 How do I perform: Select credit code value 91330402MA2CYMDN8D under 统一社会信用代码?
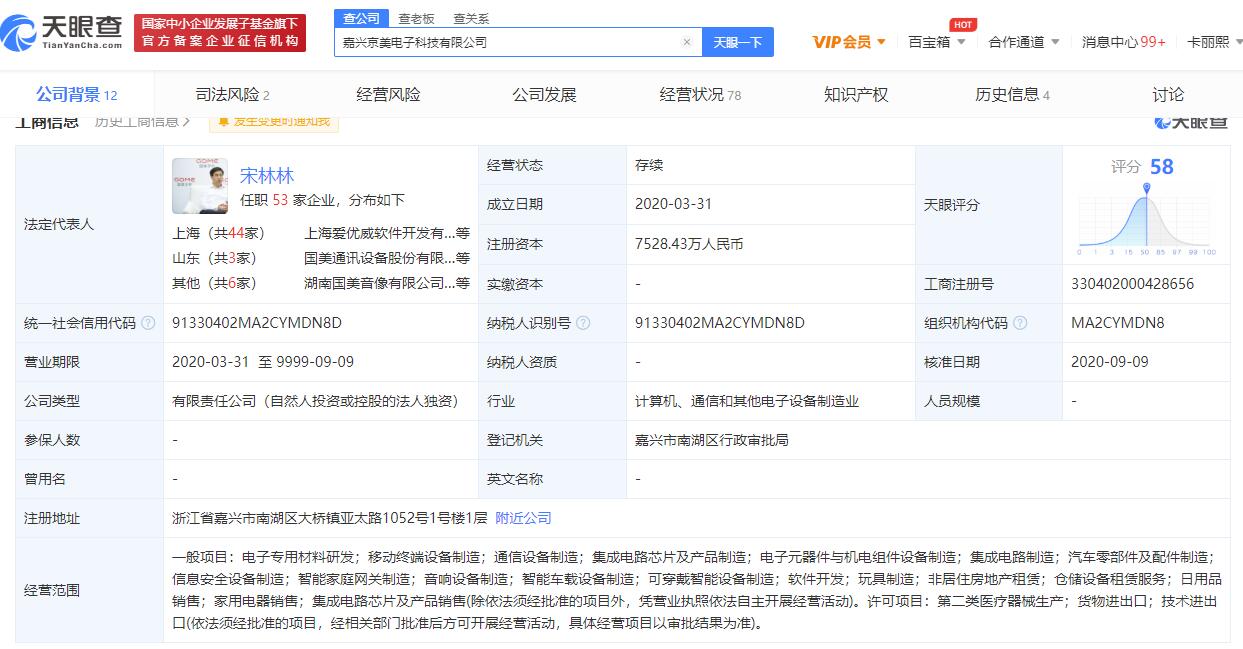256,323
